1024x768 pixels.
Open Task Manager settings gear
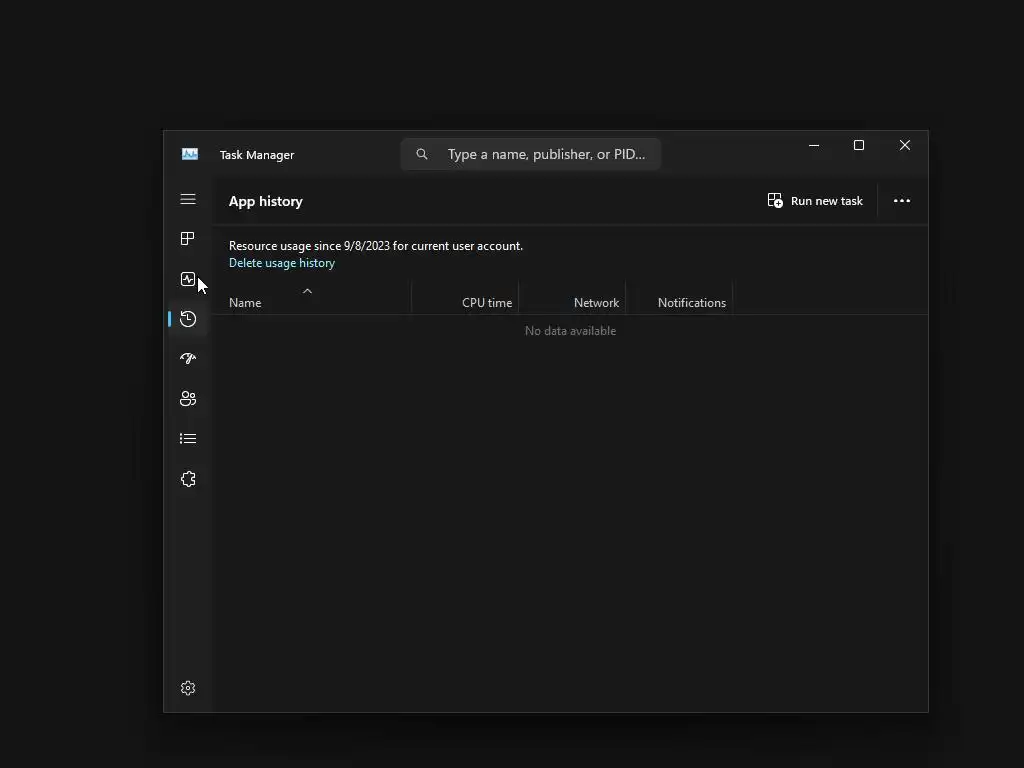tap(187, 688)
